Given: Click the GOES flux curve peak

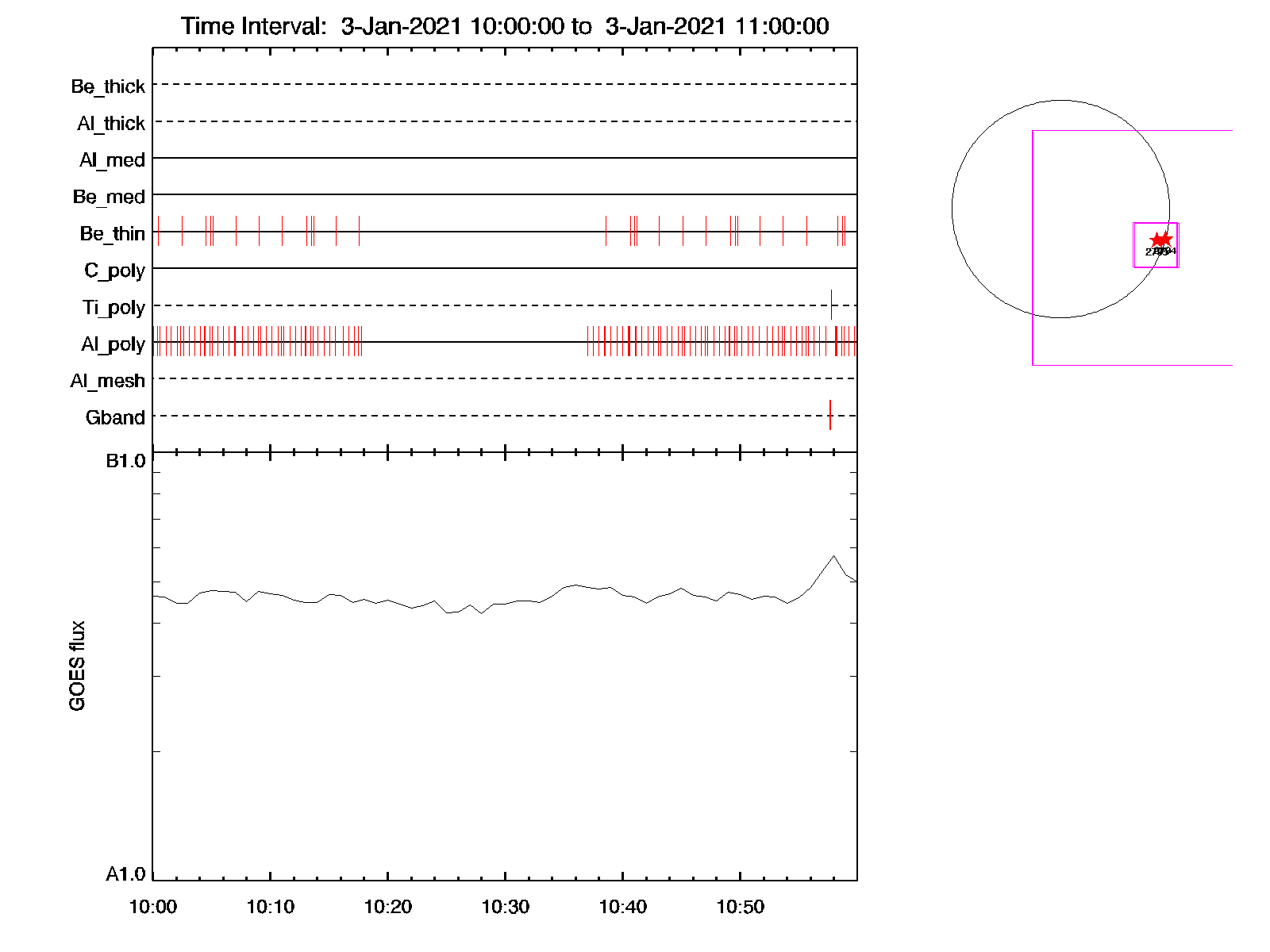Looking at the screenshot, I should 833,556.
